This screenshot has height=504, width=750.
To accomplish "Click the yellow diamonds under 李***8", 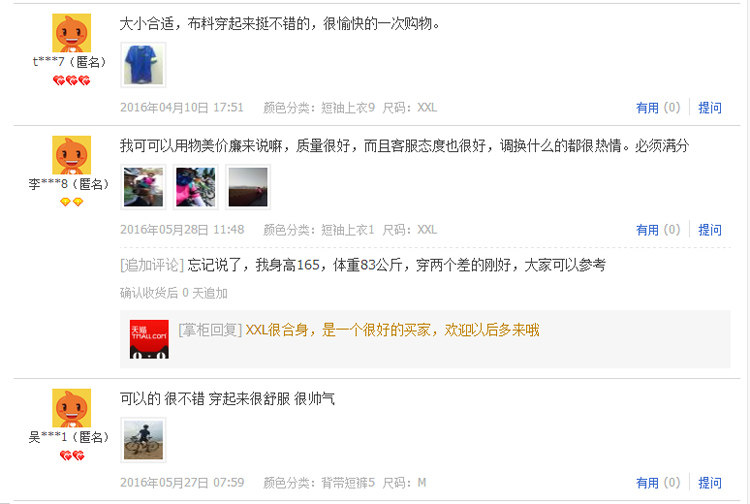I will [71, 202].
